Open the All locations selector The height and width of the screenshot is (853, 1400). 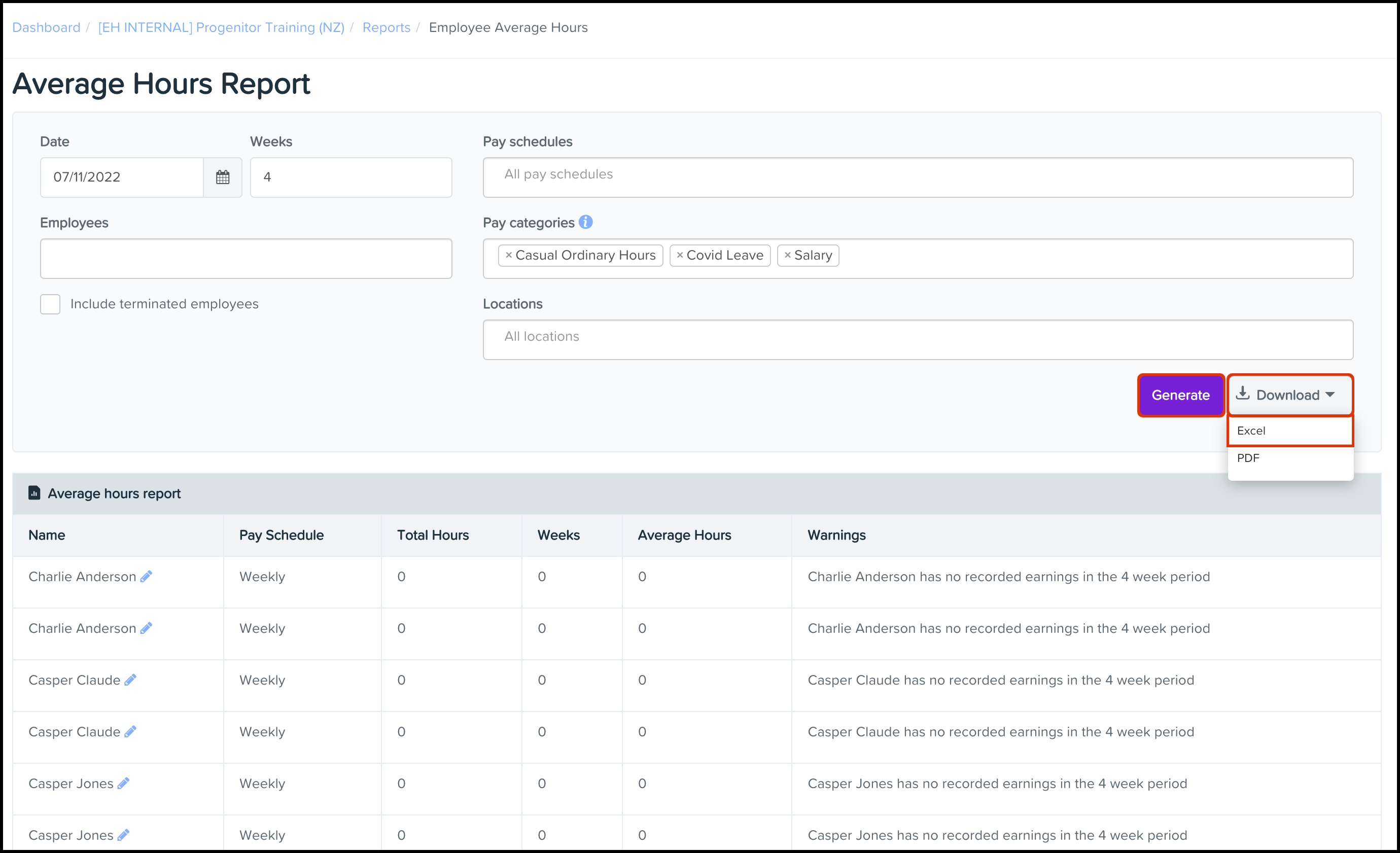(x=917, y=339)
